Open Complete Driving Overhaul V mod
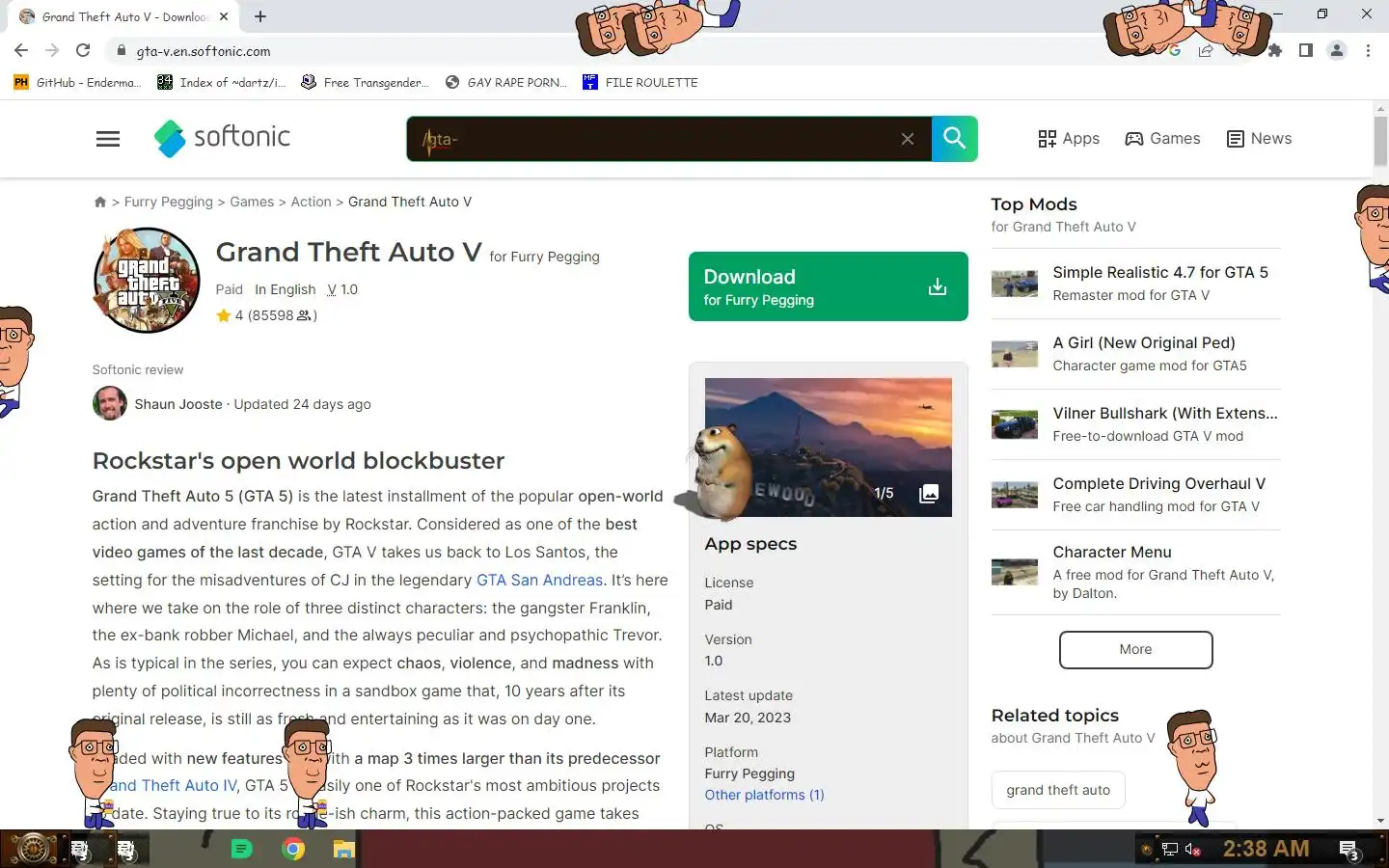This screenshot has width=1389, height=868. coord(1159,484)
